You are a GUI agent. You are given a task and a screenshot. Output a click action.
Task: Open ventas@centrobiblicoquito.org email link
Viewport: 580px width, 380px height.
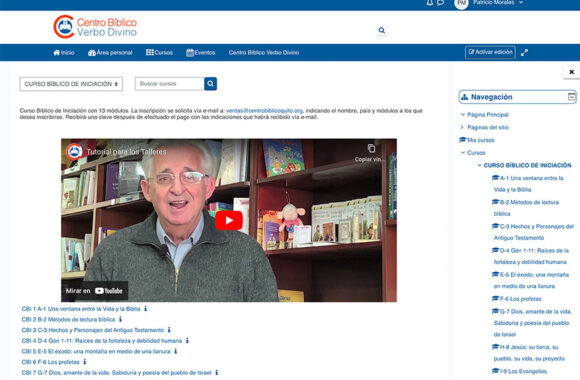(x=264, y=111)
